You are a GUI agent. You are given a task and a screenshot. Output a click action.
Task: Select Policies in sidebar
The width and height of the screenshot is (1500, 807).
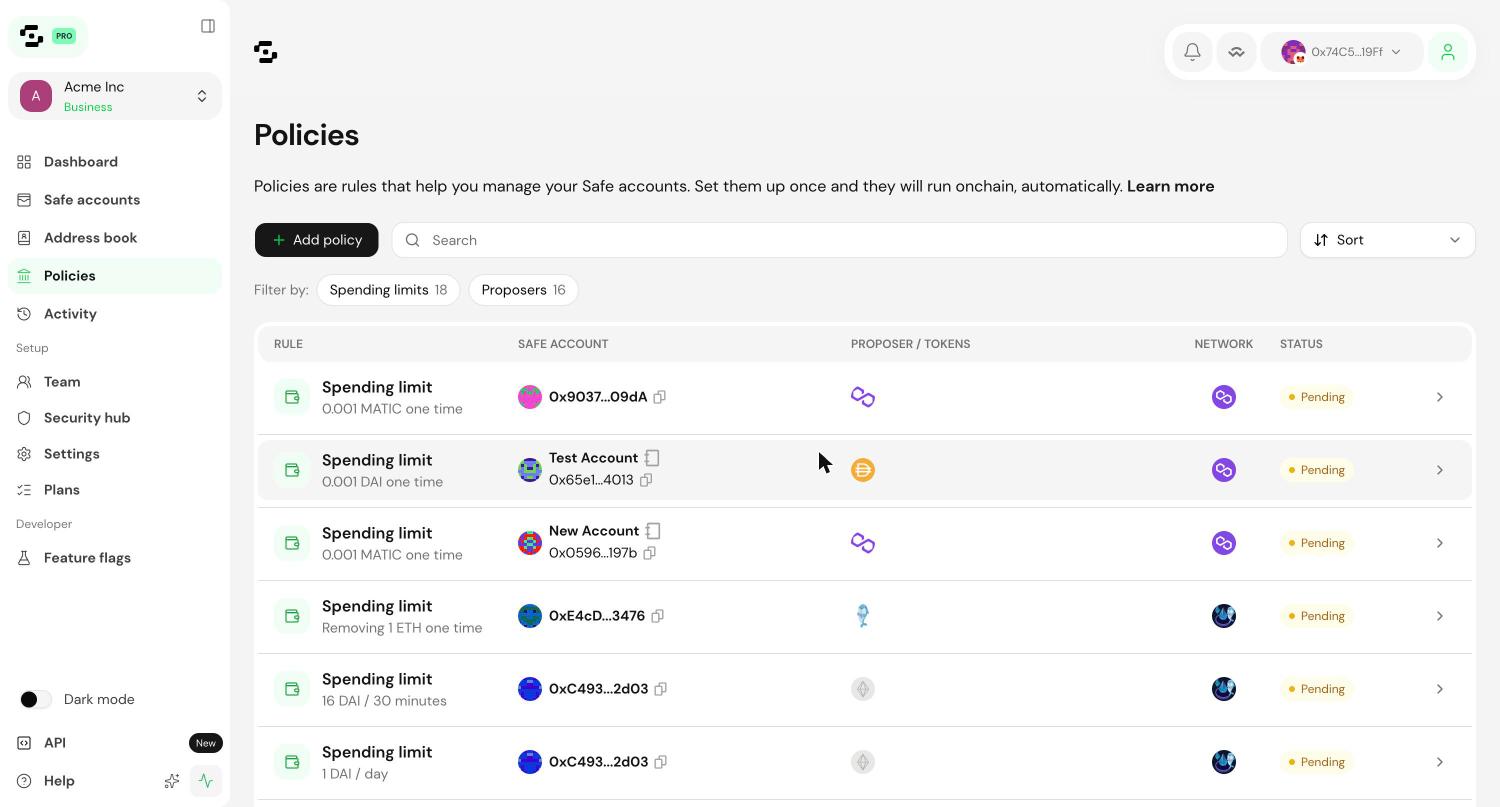(115, 276)
